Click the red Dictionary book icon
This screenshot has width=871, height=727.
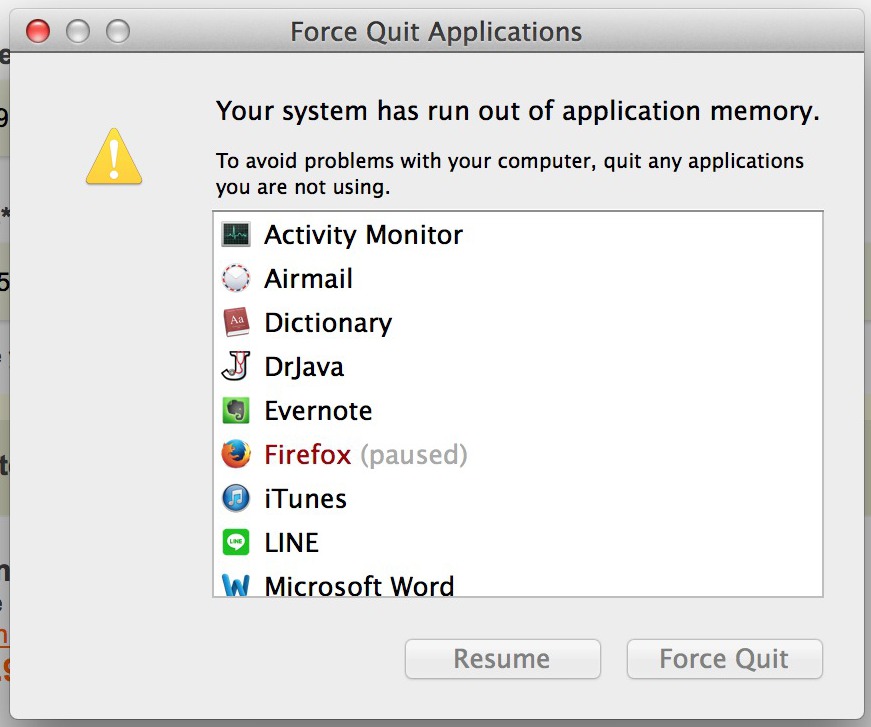236,322
